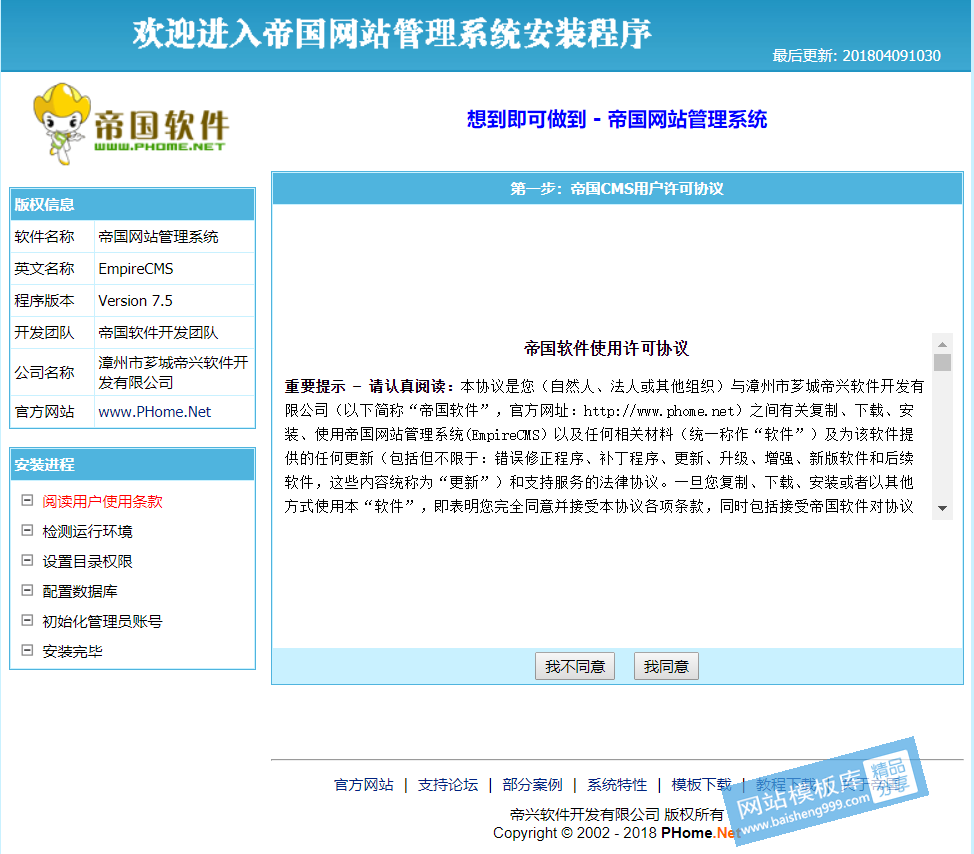Open the 支持论坛 footer link

pos(448,785)
